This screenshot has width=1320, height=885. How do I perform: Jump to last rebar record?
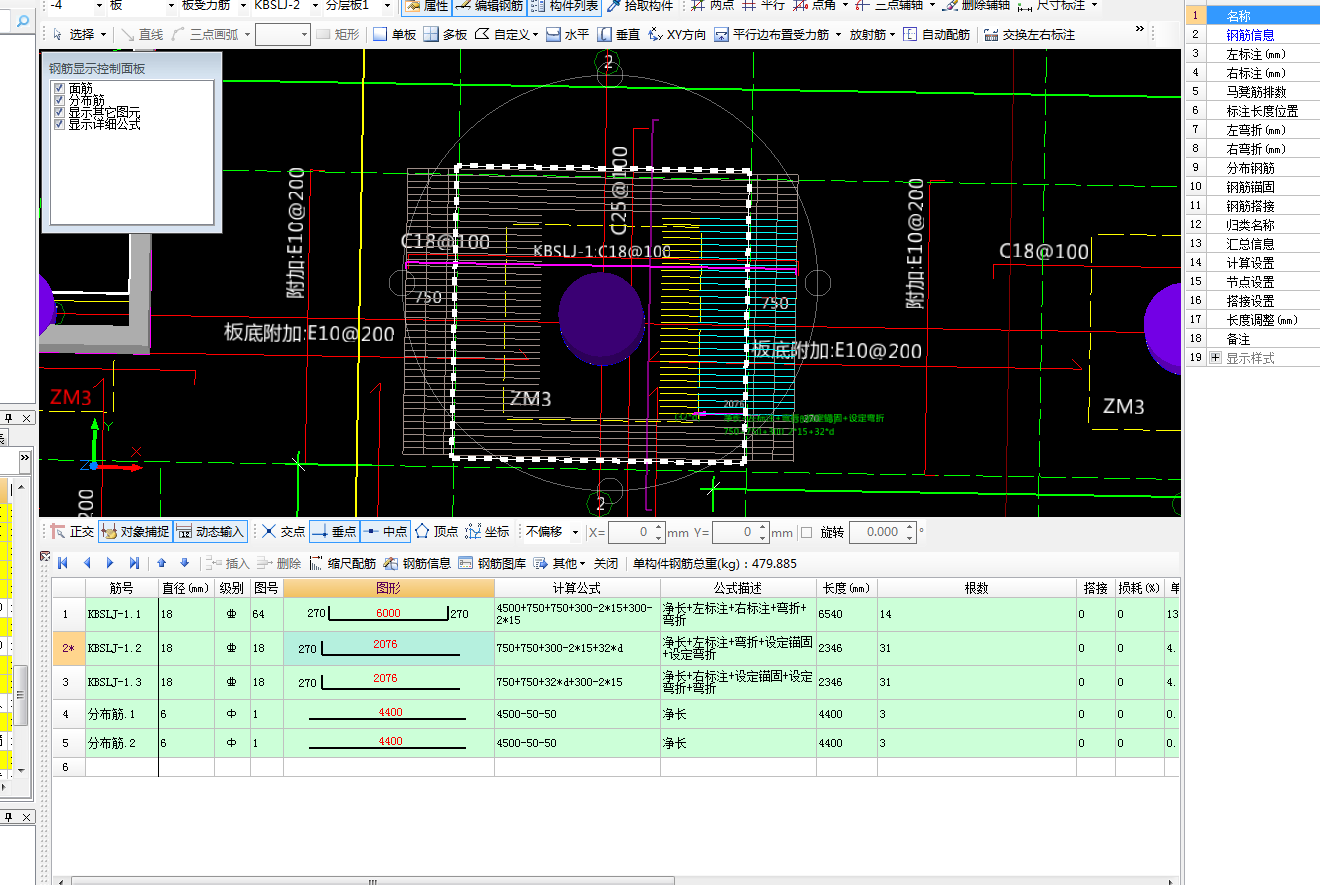(134, 563)
